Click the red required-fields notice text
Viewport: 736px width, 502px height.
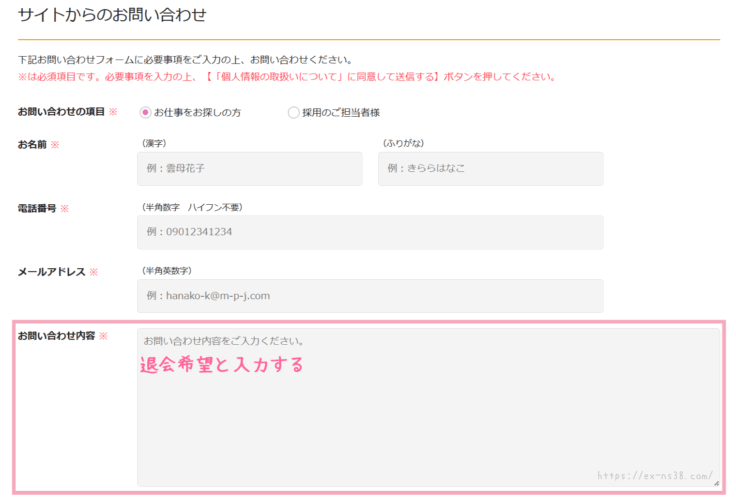[287, 77]
